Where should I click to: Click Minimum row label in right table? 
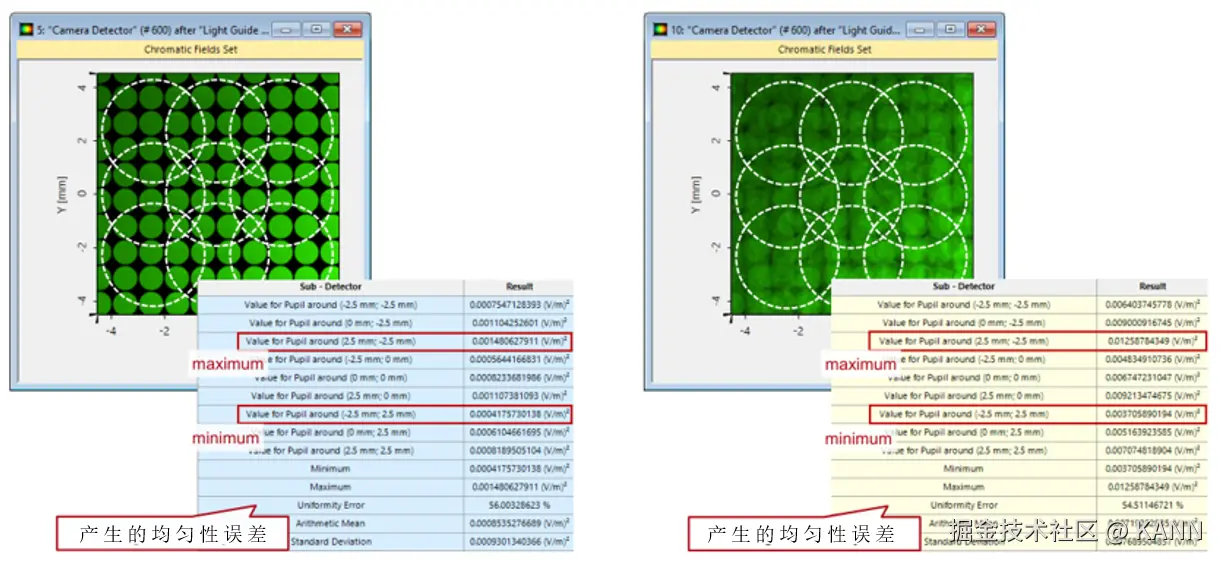(964, 468)
